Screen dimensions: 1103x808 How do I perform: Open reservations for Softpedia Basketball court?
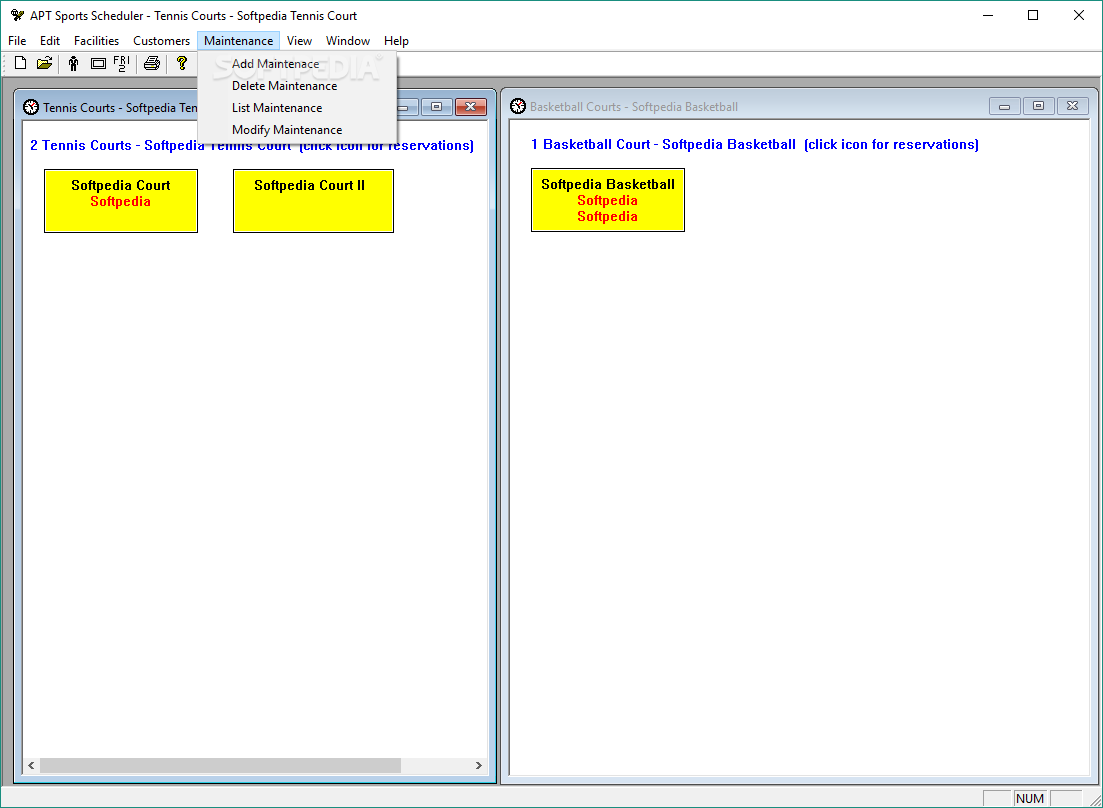608,200
